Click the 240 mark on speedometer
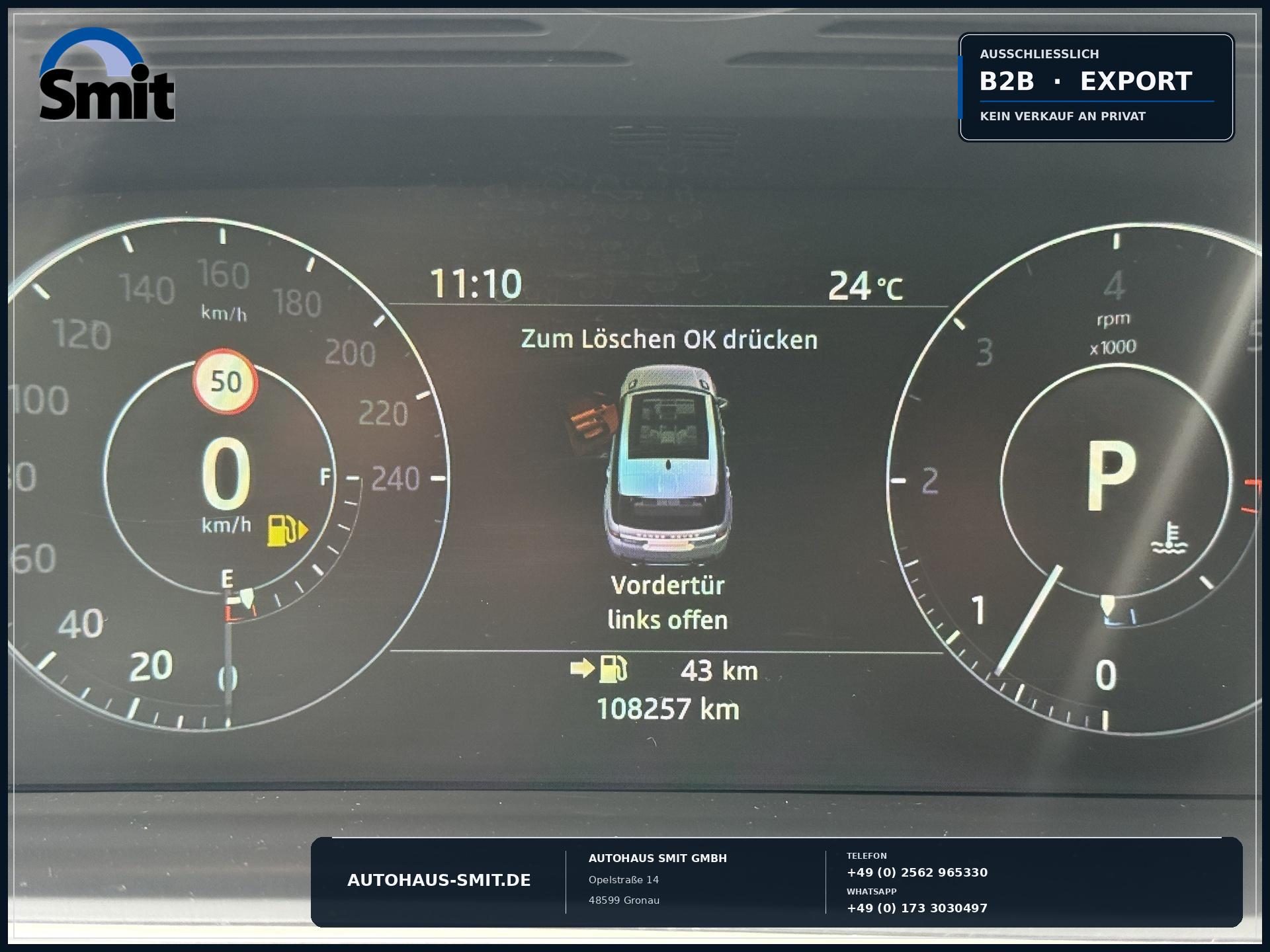This screenshot has height=952, width=1270. click(395, 479)
